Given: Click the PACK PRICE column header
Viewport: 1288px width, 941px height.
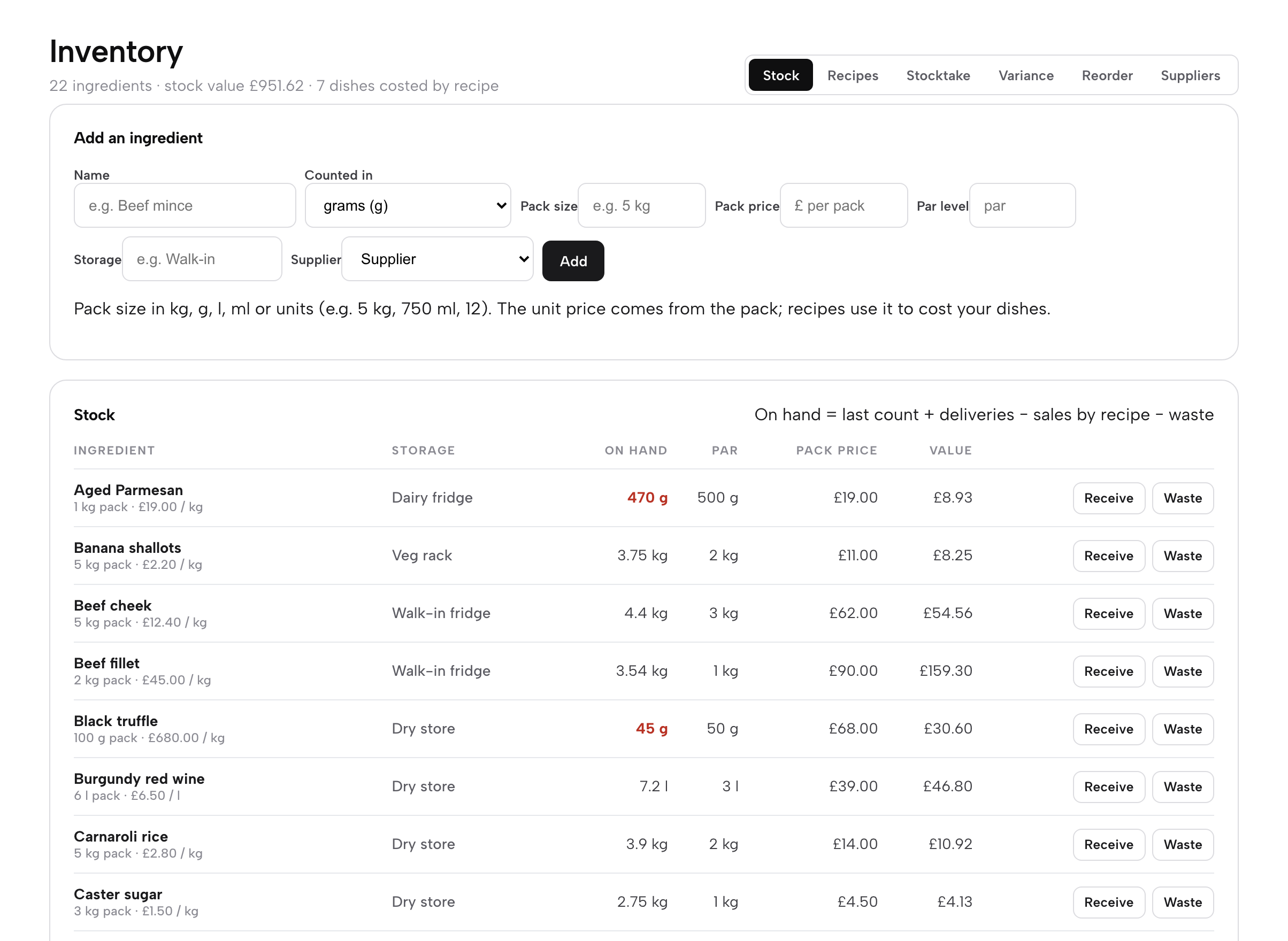Looking at the screenshot, I should coord(836,450).
